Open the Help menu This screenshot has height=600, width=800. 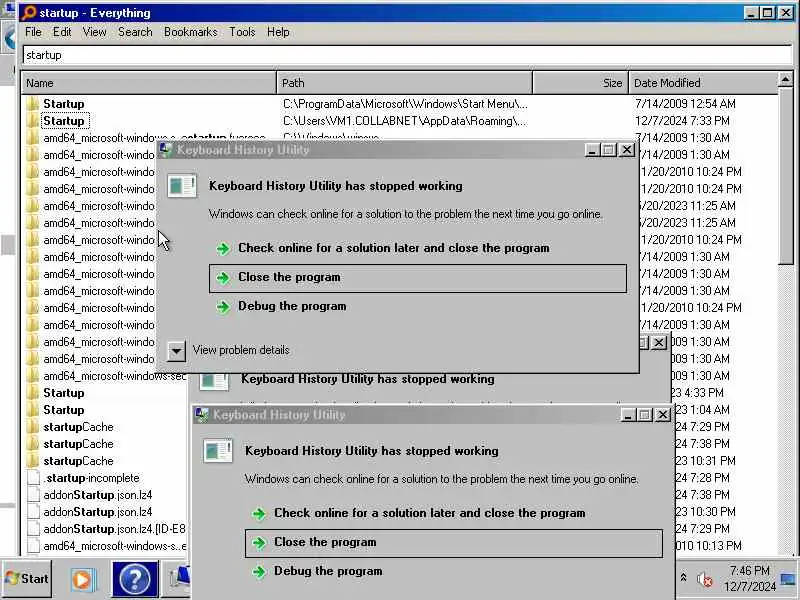pos(278,32)
